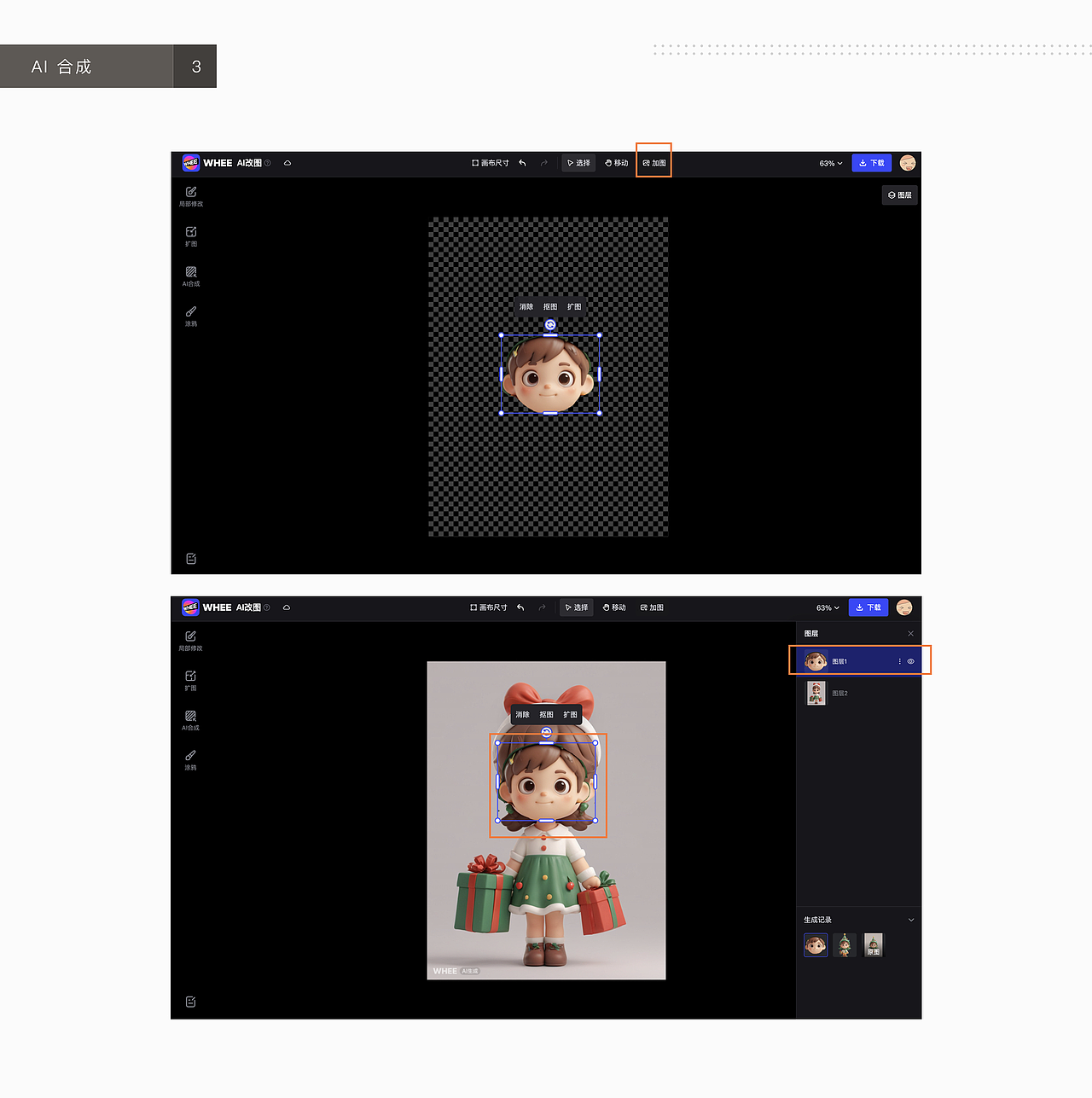This screenshot has height=1098, width=1092.
Task: Click cloud save icon in upper editor
Action: click(x=288, y=163)
